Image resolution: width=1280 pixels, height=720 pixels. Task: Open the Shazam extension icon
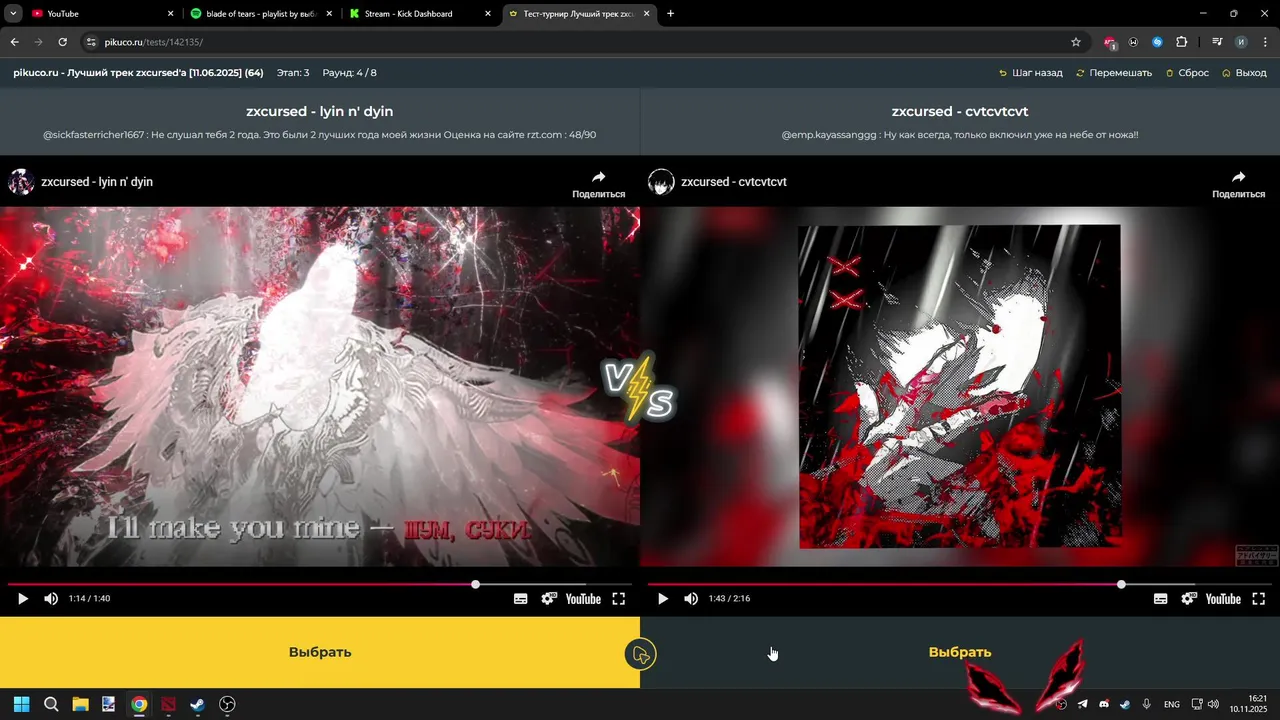(1157, 42)
